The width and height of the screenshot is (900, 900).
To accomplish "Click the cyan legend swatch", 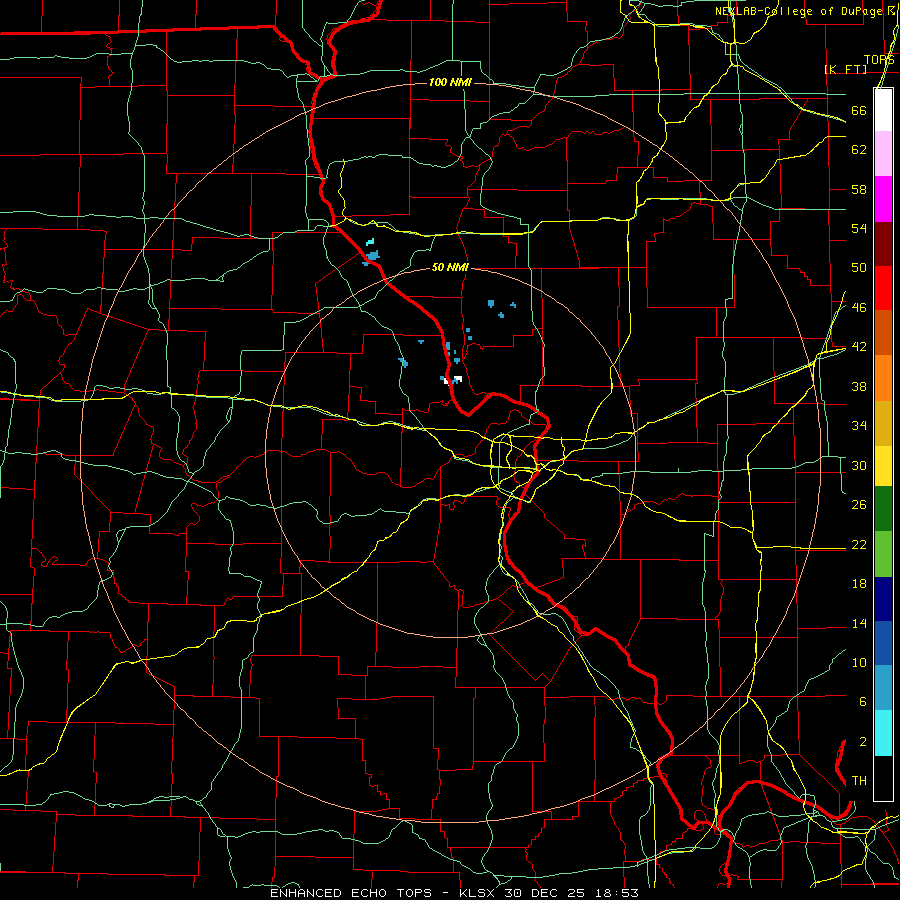I will [883, 733].
